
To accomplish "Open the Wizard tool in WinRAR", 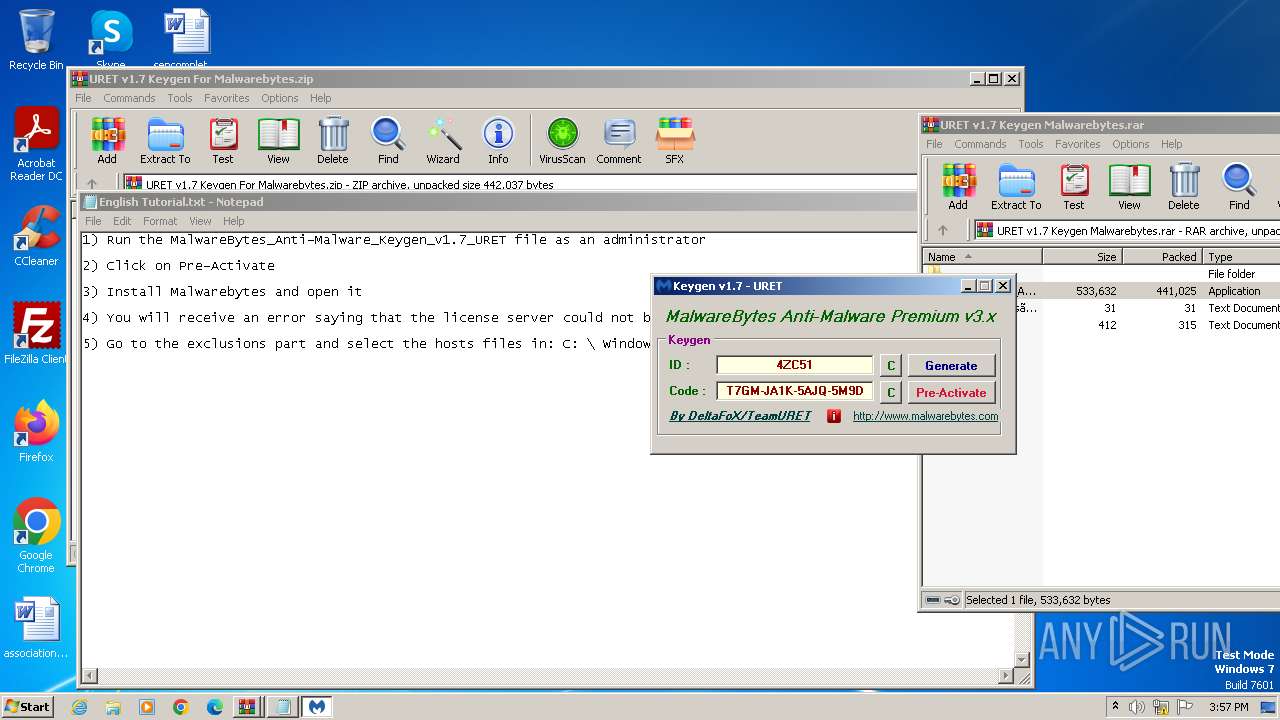I will (443, 141).
